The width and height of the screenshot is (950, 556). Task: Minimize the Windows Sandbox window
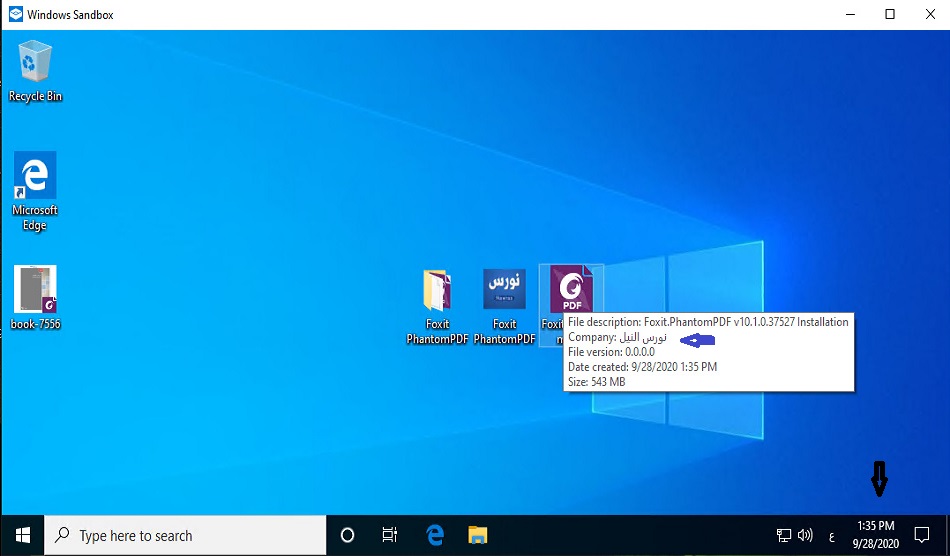849,14
